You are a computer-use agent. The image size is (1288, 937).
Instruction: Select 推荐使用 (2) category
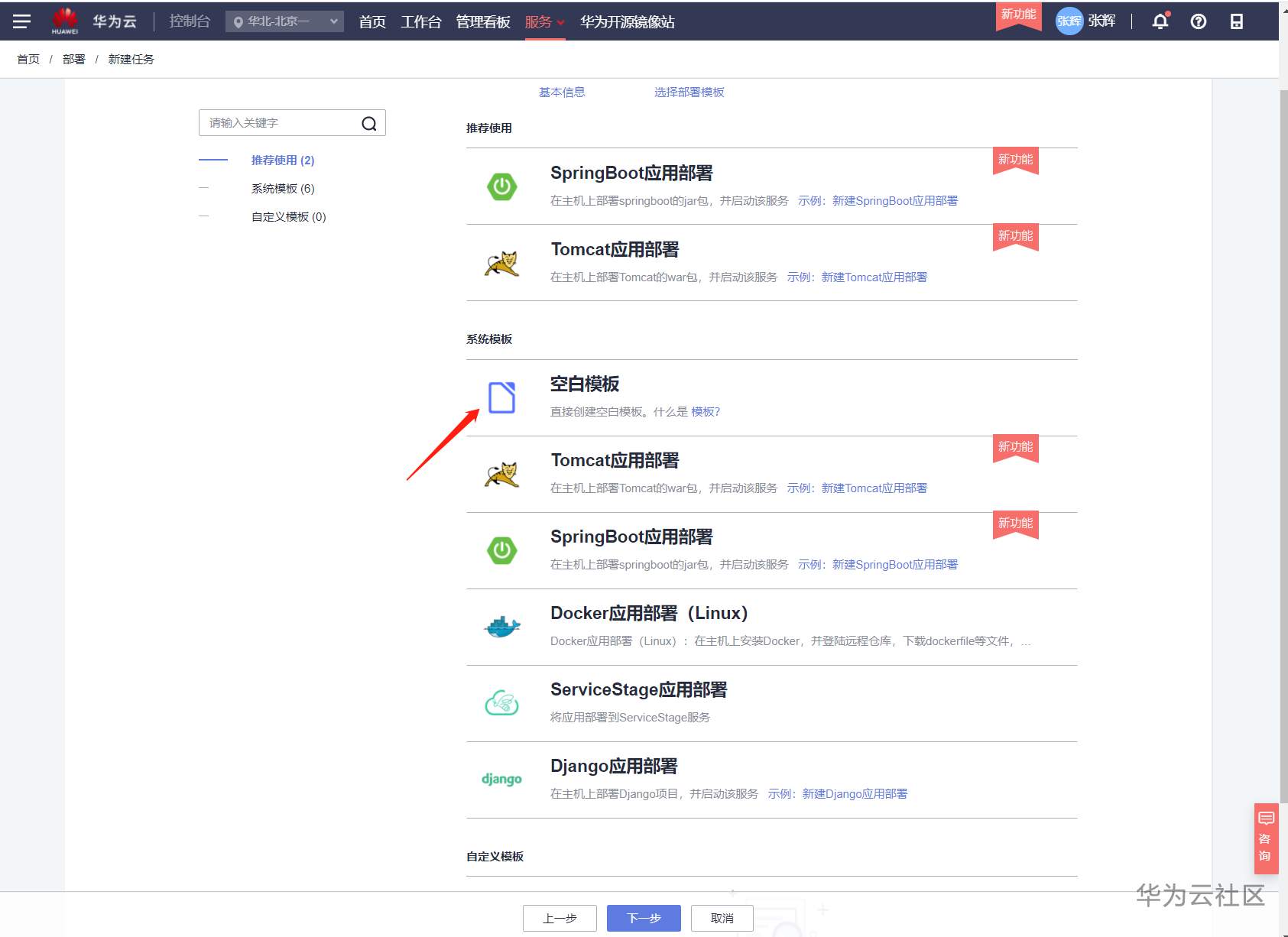pos(283,160)
